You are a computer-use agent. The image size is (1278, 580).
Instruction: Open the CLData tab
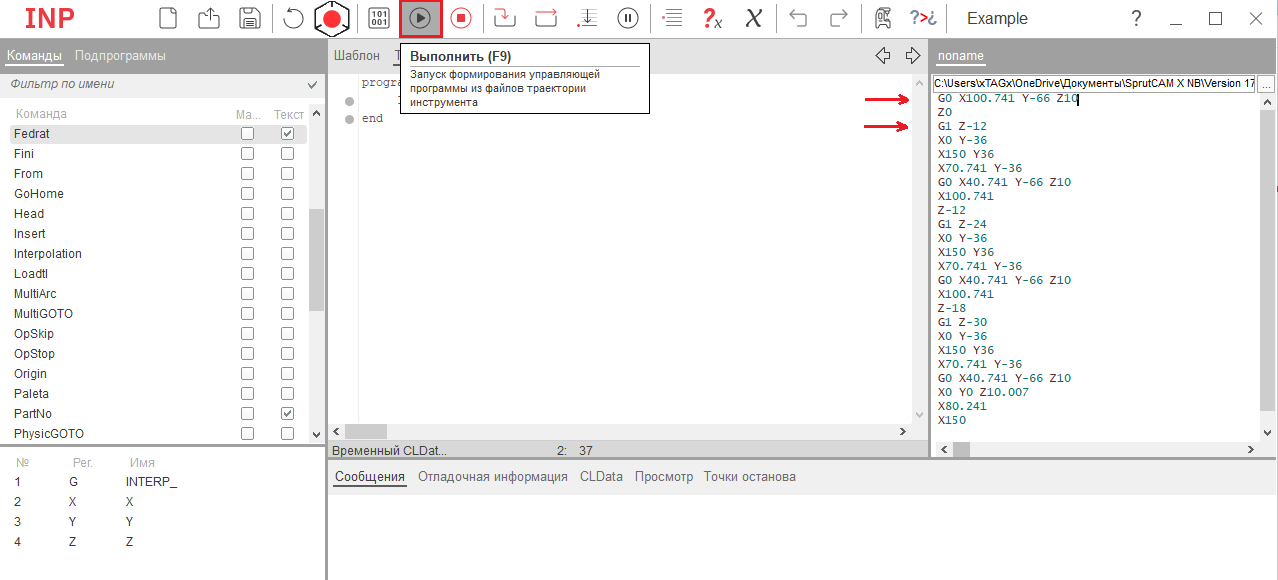point(601,477)
